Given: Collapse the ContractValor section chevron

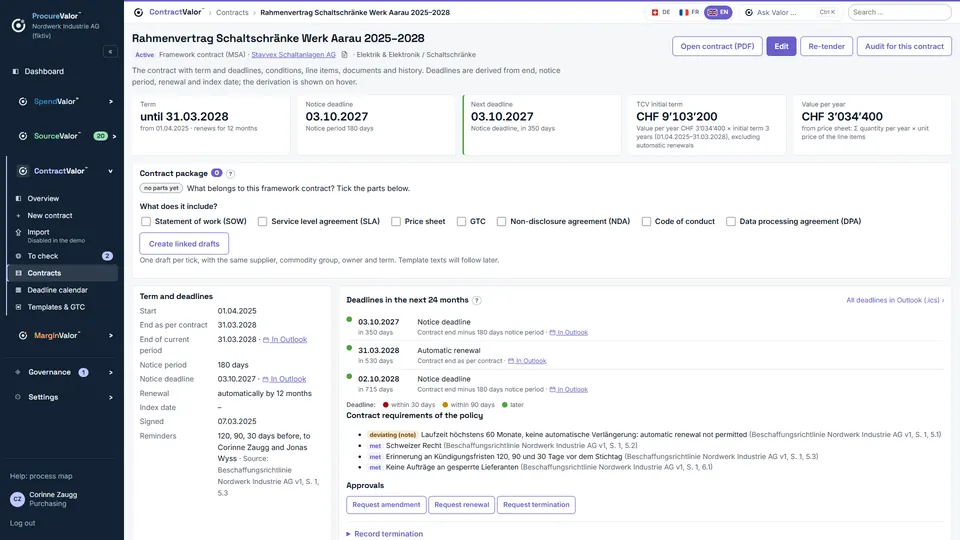Looking at the screenshot, I should [111, 171].
